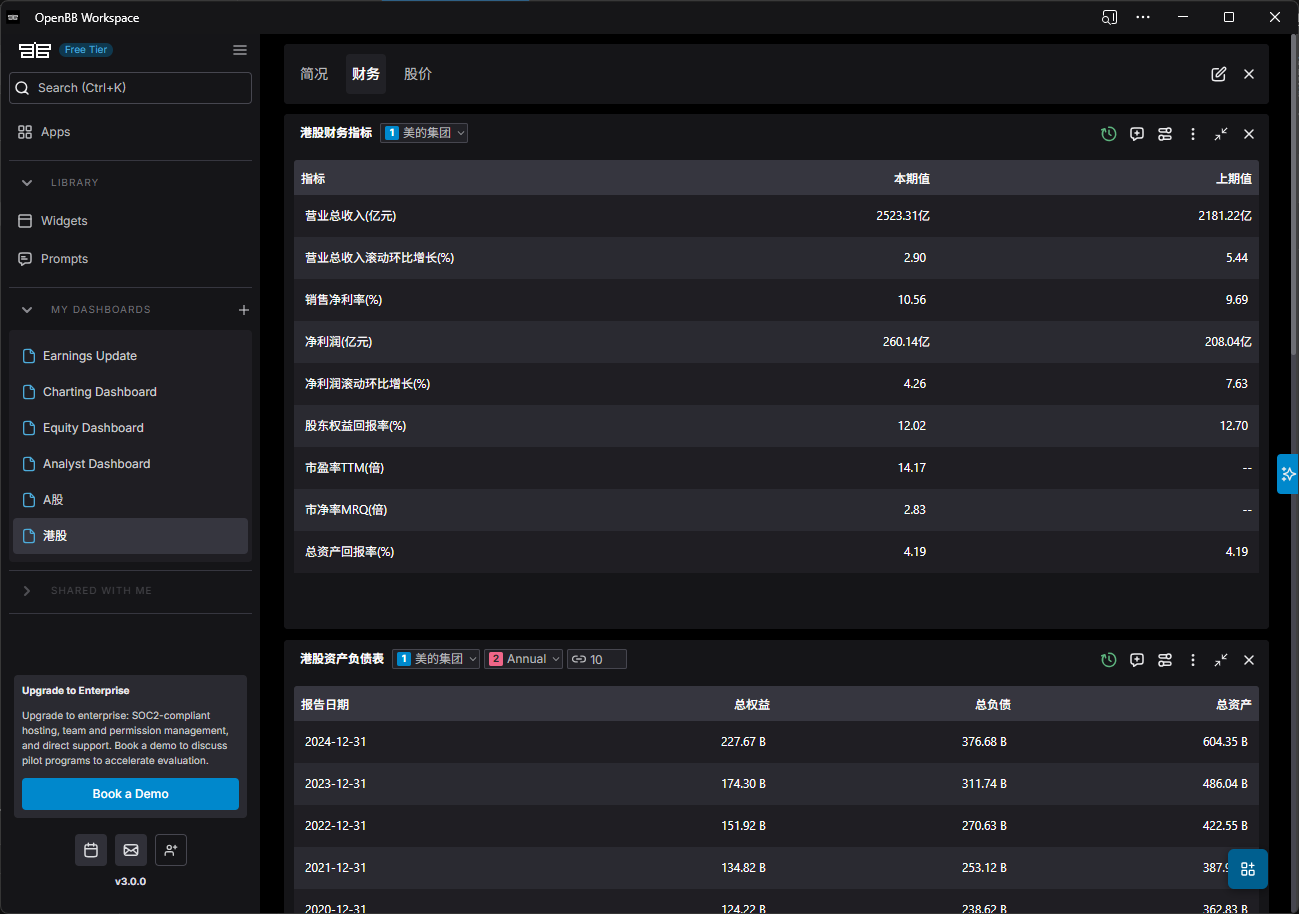
Task: Sort by the 上期值 column header
Action: (1233, 178)
